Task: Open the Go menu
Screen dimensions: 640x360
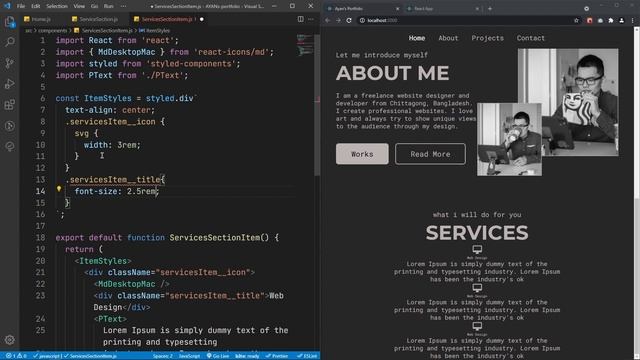Action: (94, 6)
